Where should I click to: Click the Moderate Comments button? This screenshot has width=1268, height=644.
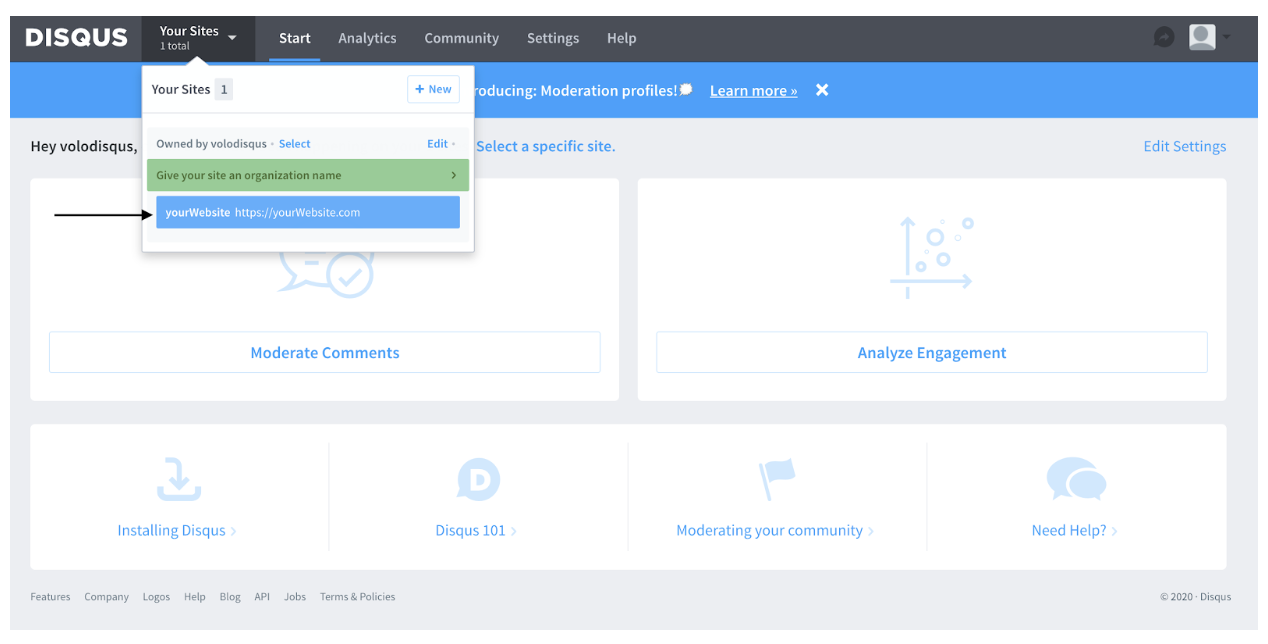point(325,352)
